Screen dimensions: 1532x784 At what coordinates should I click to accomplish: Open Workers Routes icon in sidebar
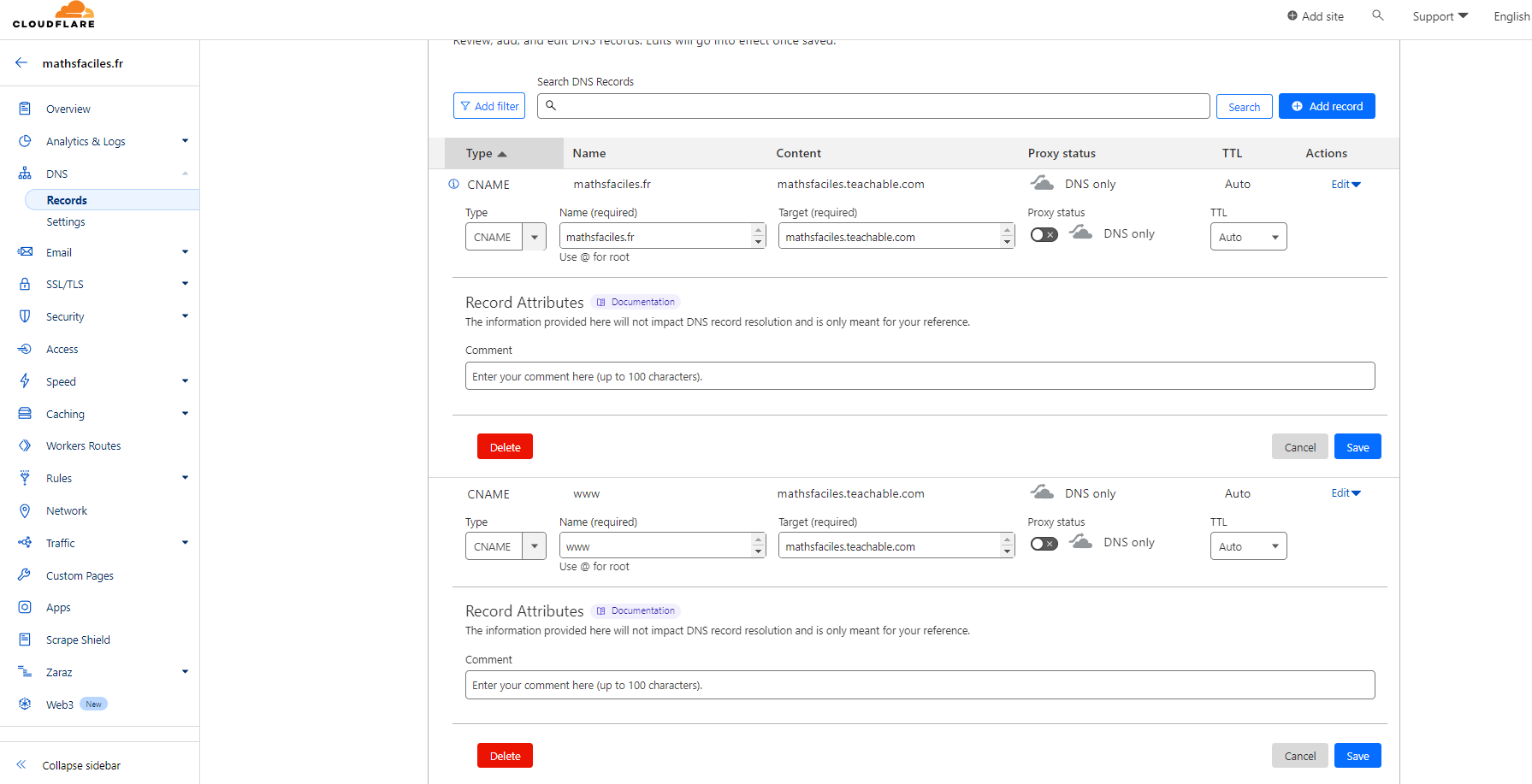pos(25,445)
